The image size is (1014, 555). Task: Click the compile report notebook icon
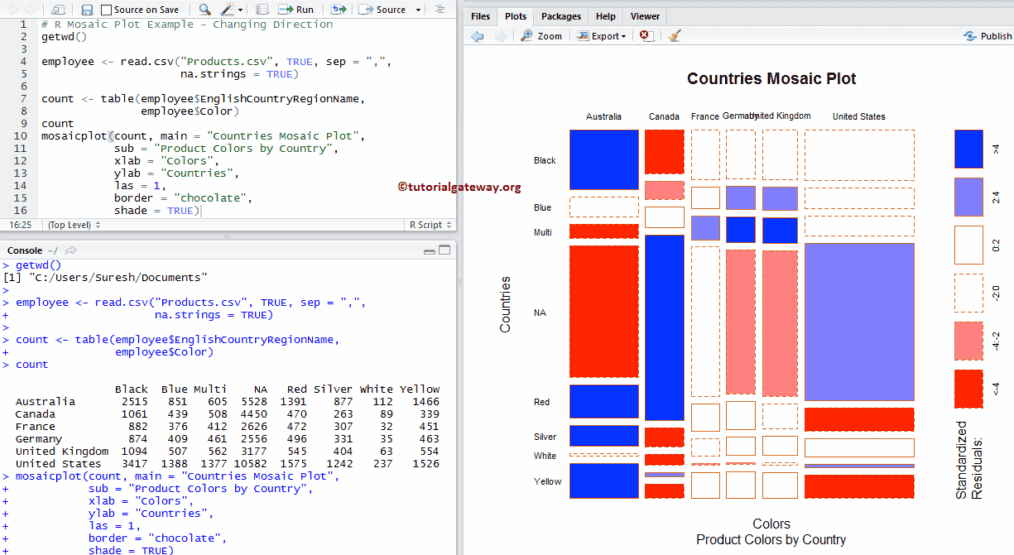(261, 10)
